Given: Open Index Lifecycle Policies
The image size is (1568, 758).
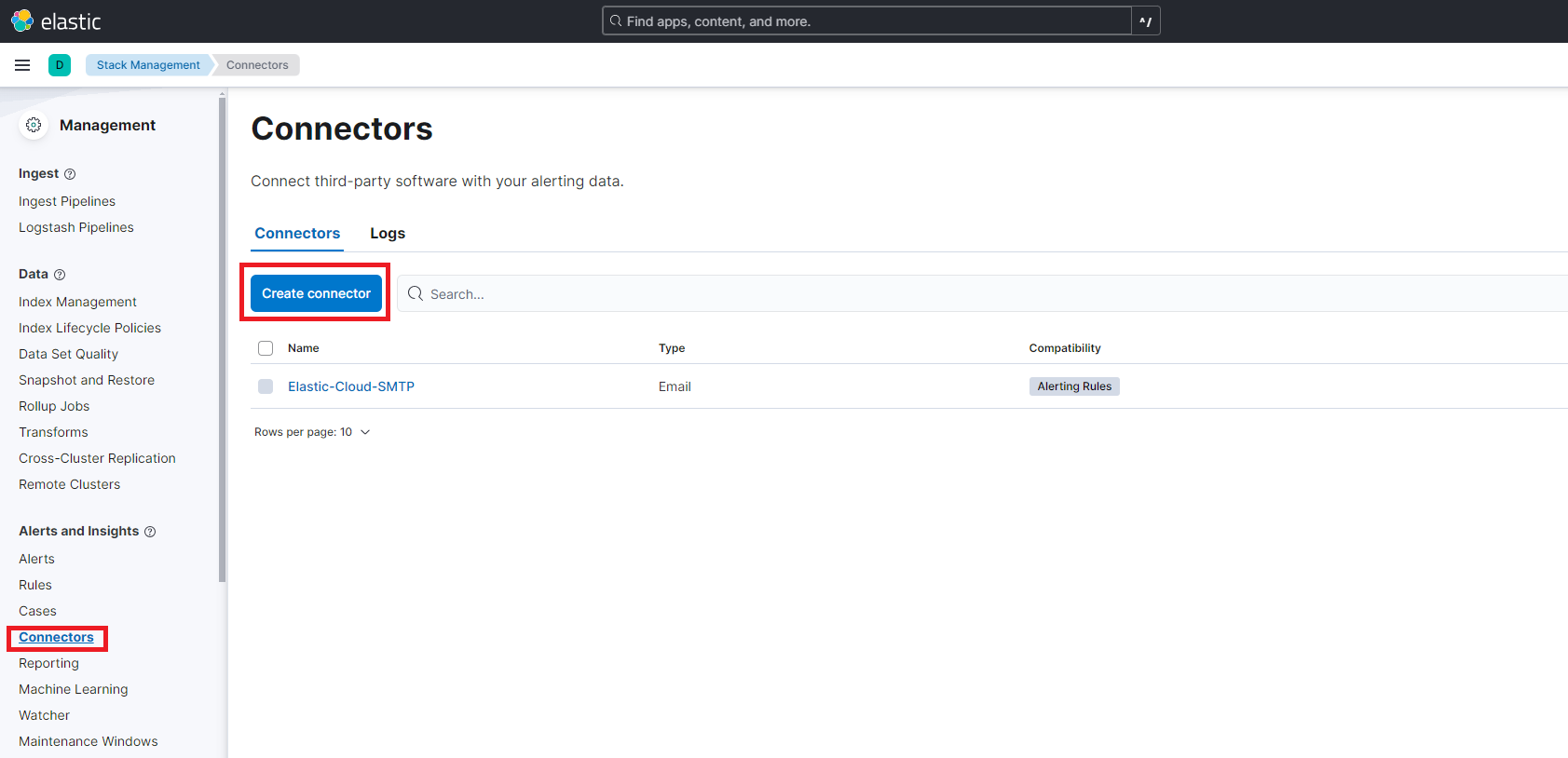Looking at the screenshot, I should click(x=89, y=328).
